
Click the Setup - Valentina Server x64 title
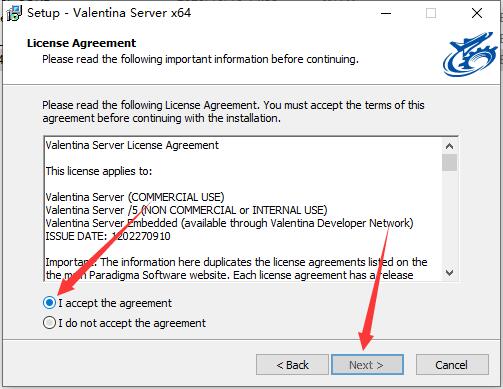tap(109, 13)
